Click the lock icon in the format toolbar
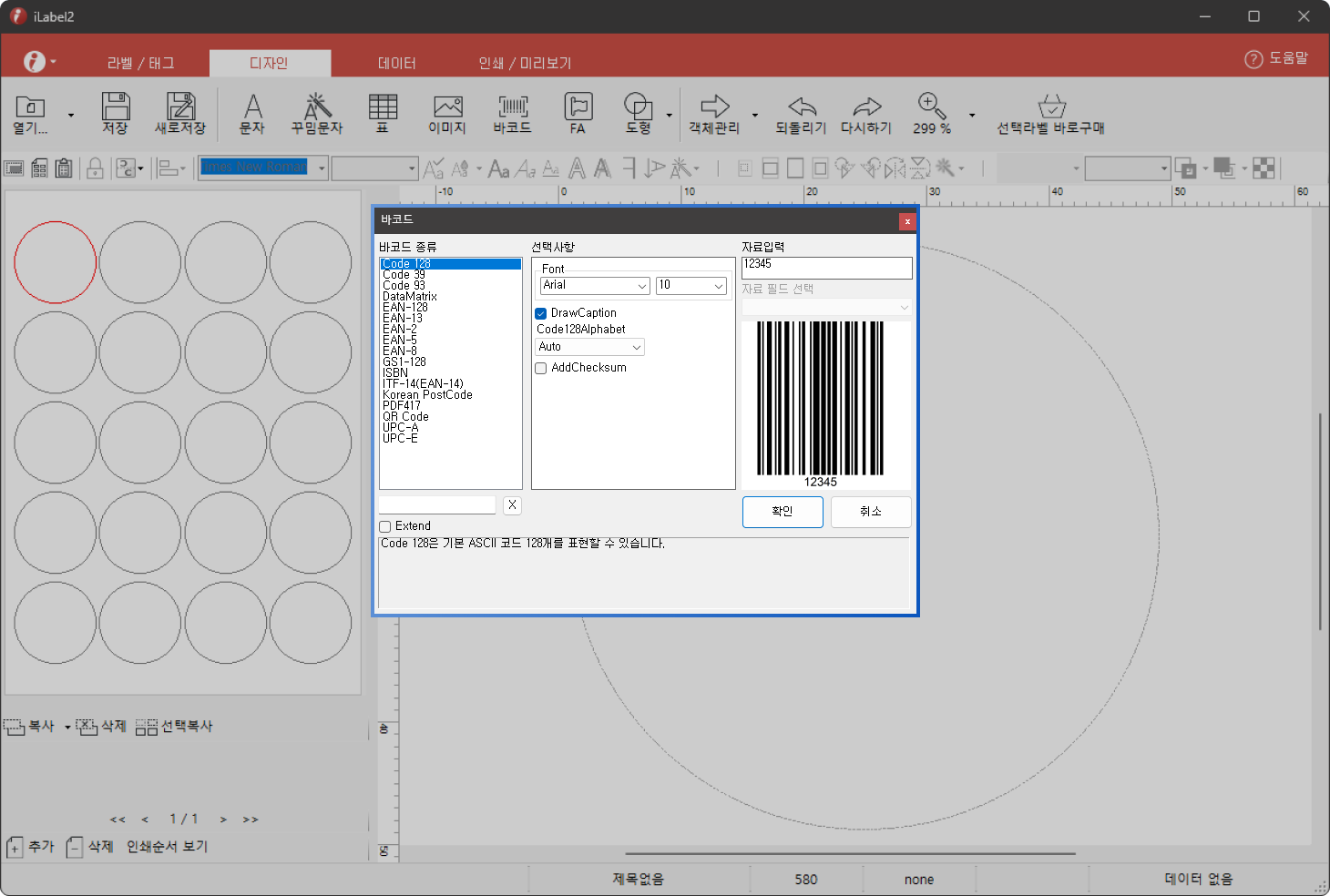This screenshot has height=896, width=1330. point(95,168)
